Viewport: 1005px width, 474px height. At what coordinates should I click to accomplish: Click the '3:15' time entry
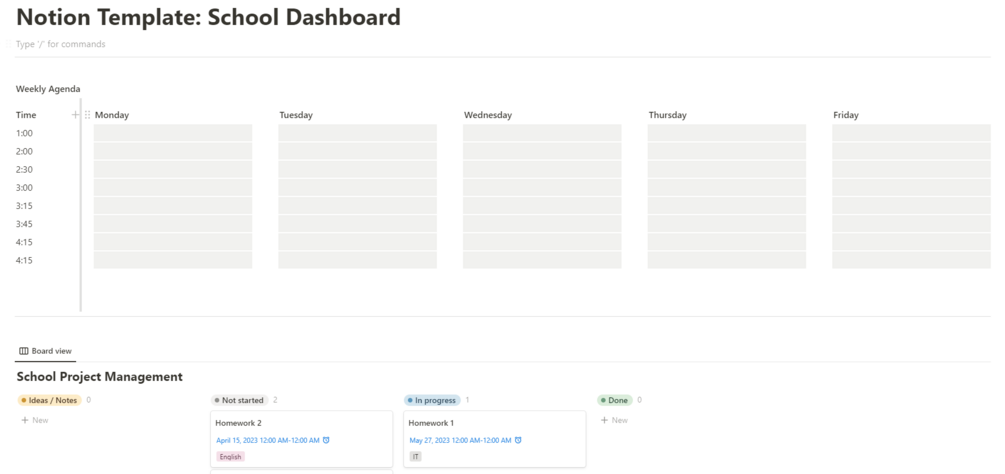point(24,206)
